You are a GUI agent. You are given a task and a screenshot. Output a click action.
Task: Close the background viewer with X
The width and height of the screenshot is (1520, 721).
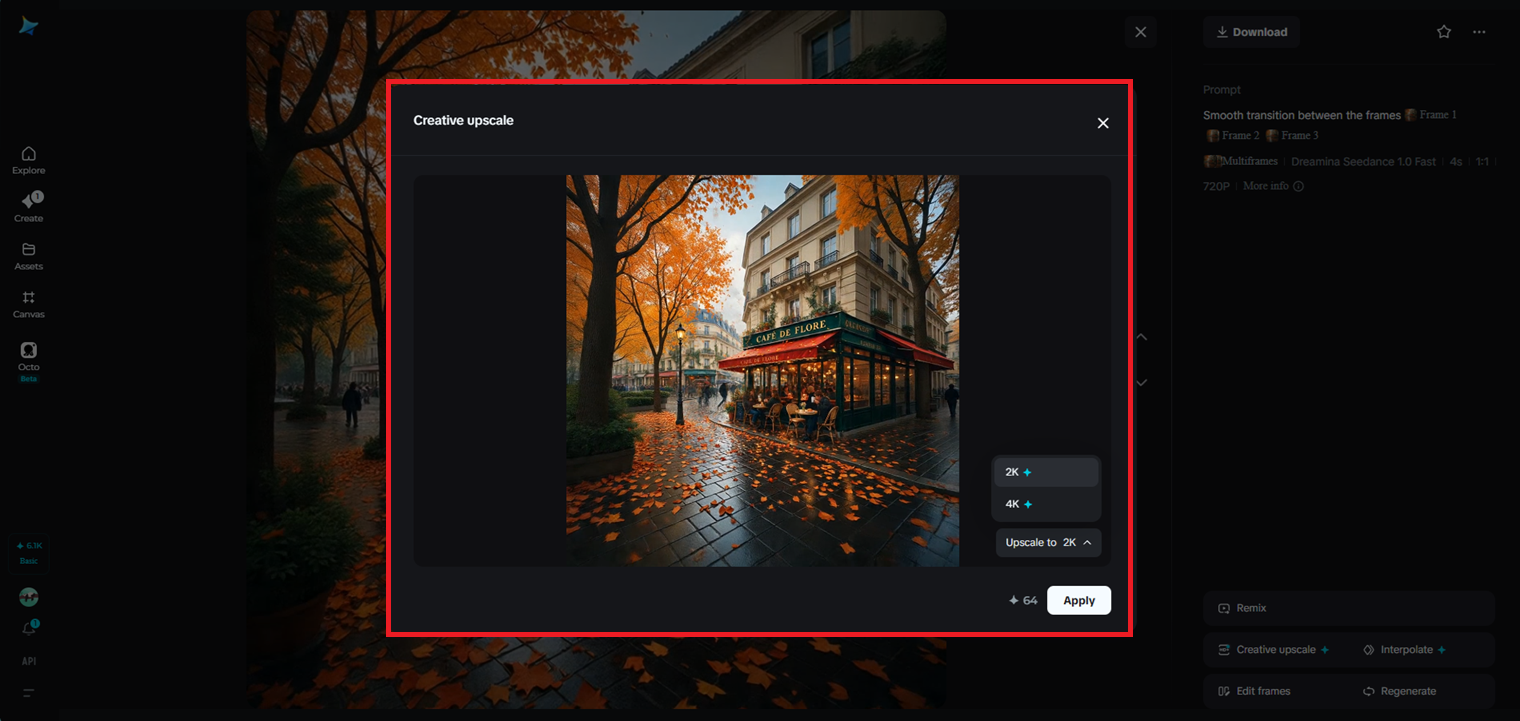(x=1141, y=32)
